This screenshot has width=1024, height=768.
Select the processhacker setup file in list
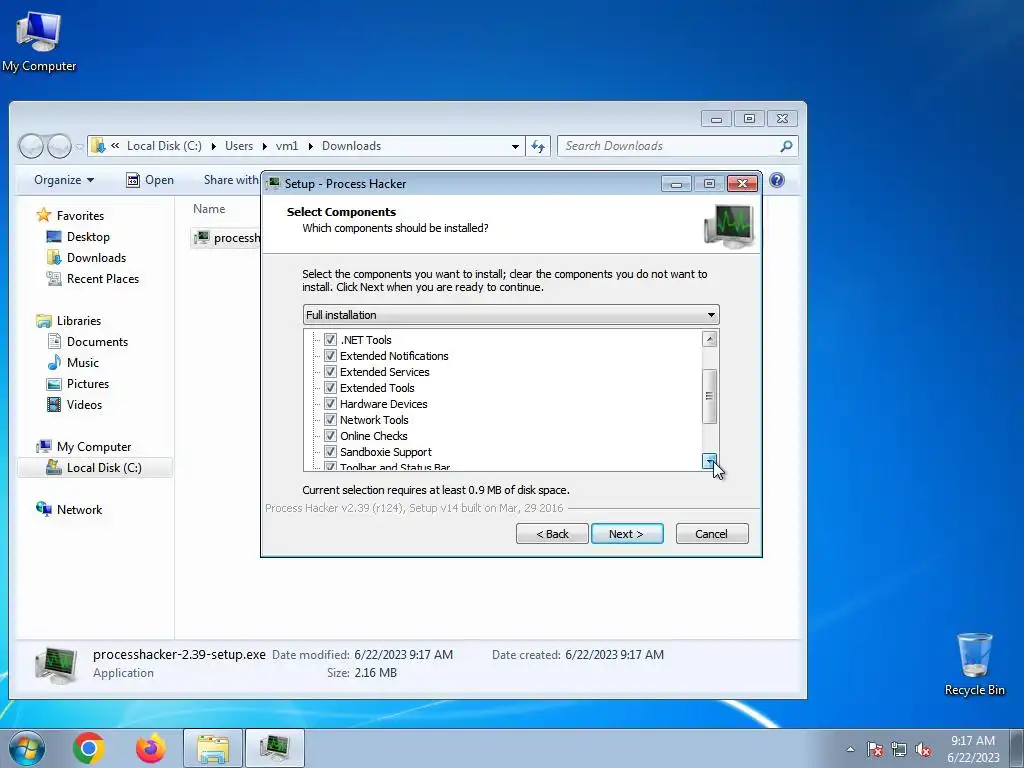(x=227, y=238)
